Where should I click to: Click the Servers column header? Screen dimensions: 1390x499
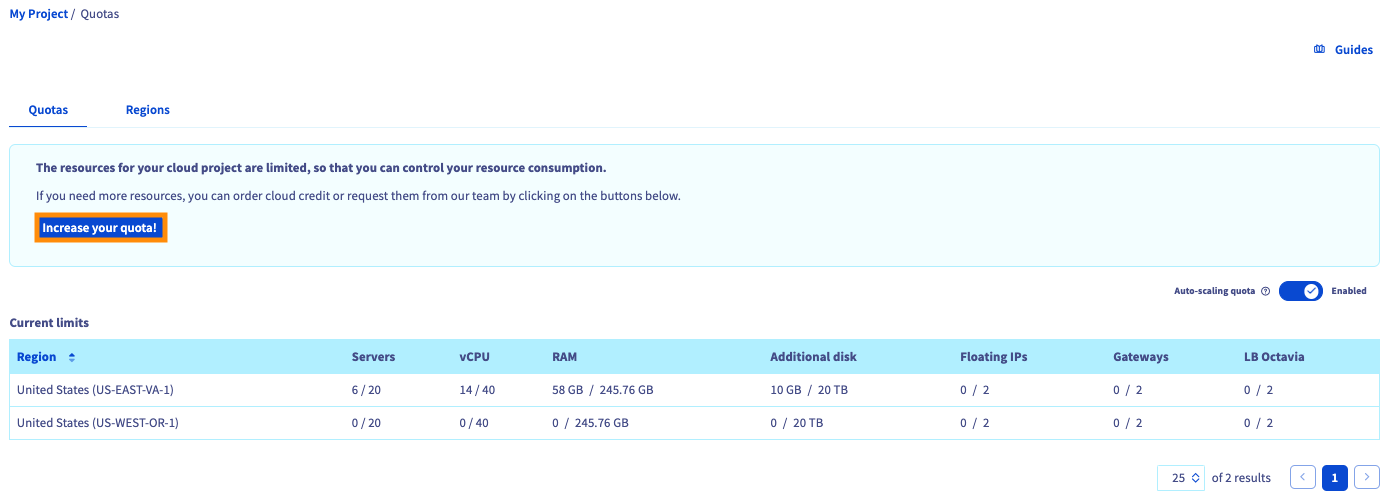click(x=373, y=357)
